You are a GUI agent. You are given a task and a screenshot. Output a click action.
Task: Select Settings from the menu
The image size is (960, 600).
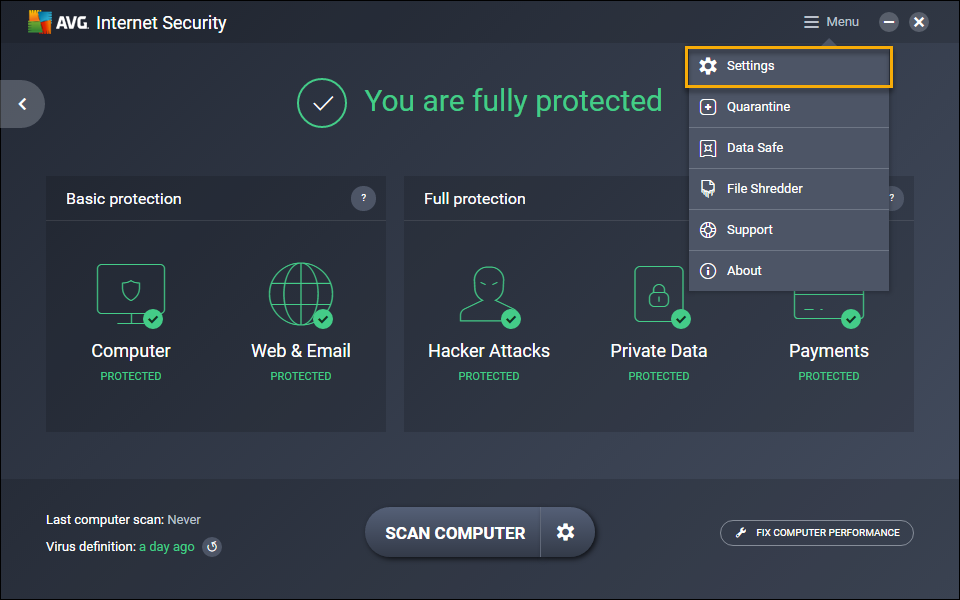click(788, 66)
